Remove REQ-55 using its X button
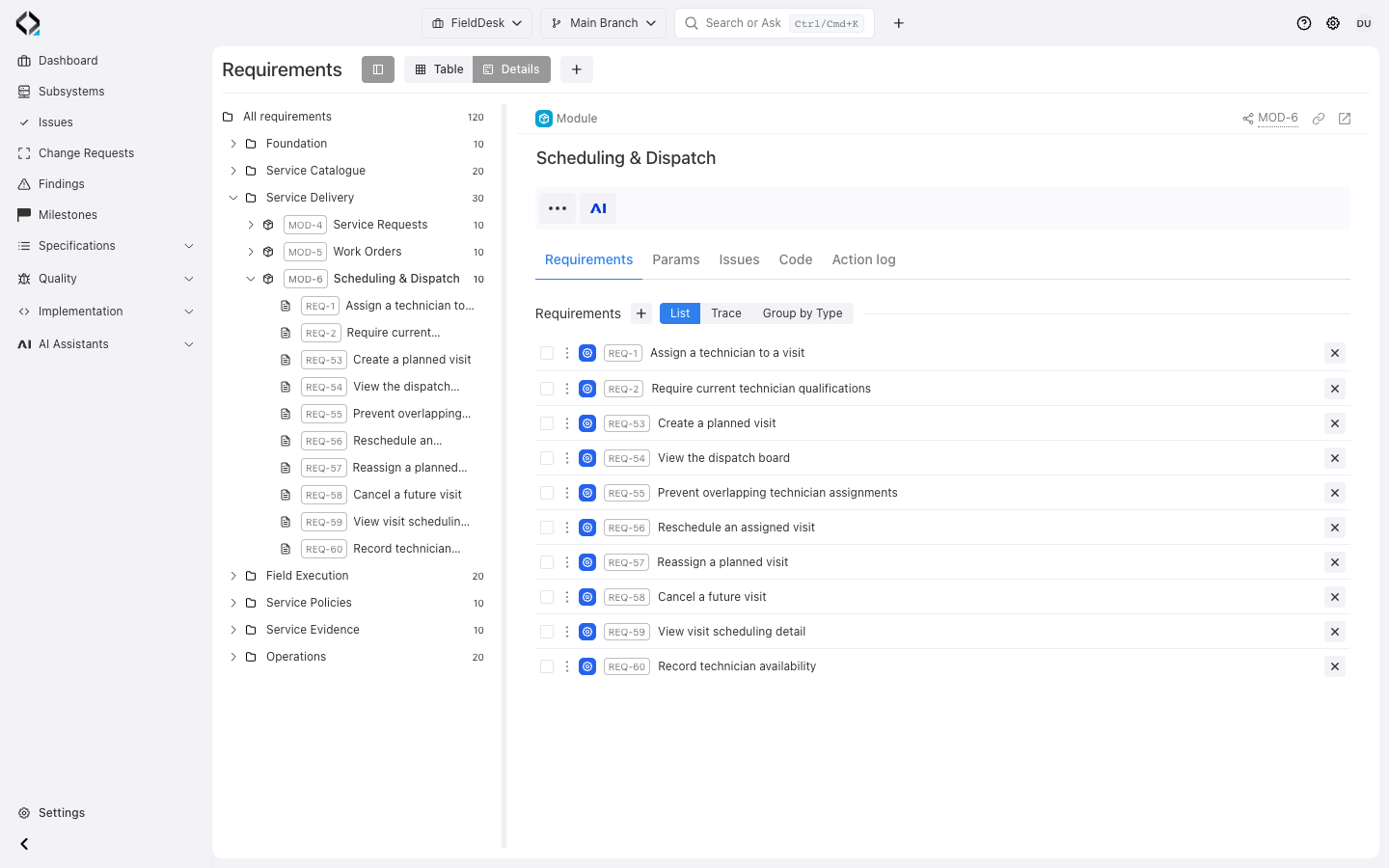1389x868 pixels. click(1335, 493)
